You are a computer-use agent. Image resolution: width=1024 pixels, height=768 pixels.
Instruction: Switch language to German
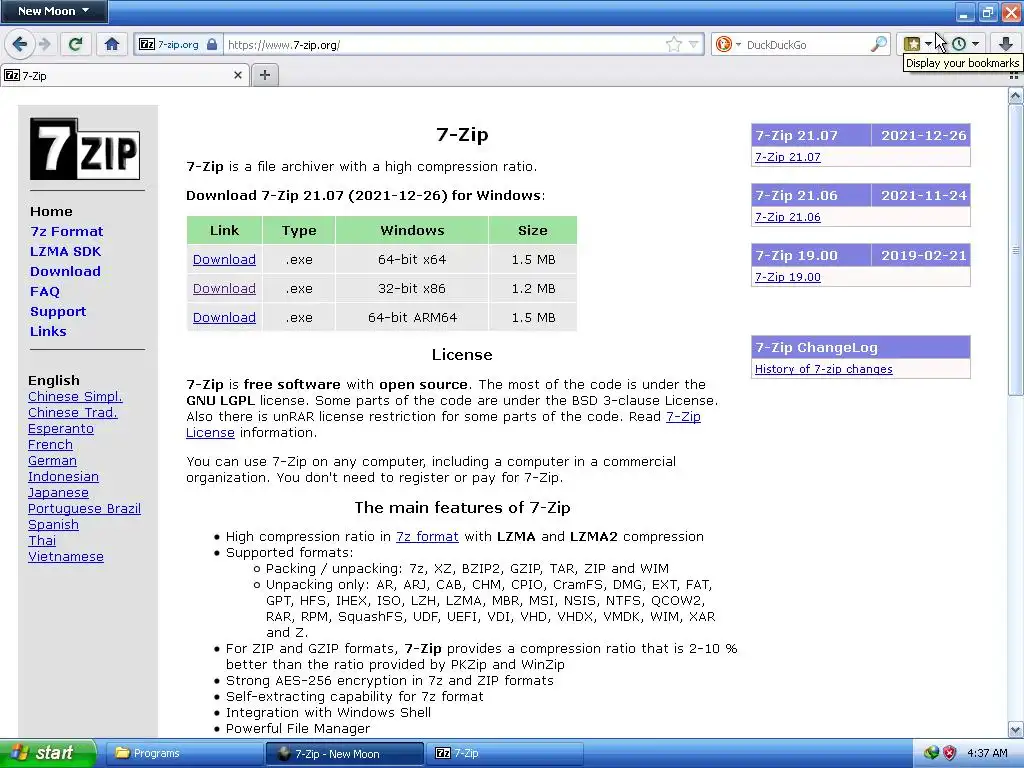52,460
